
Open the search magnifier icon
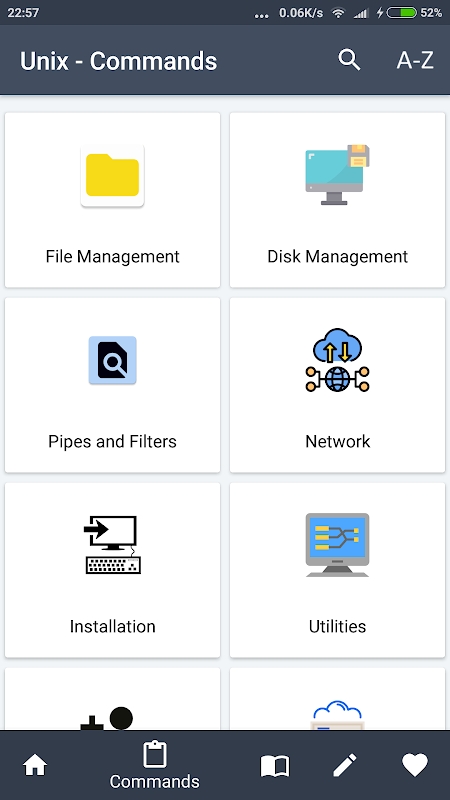pos(349,60)
